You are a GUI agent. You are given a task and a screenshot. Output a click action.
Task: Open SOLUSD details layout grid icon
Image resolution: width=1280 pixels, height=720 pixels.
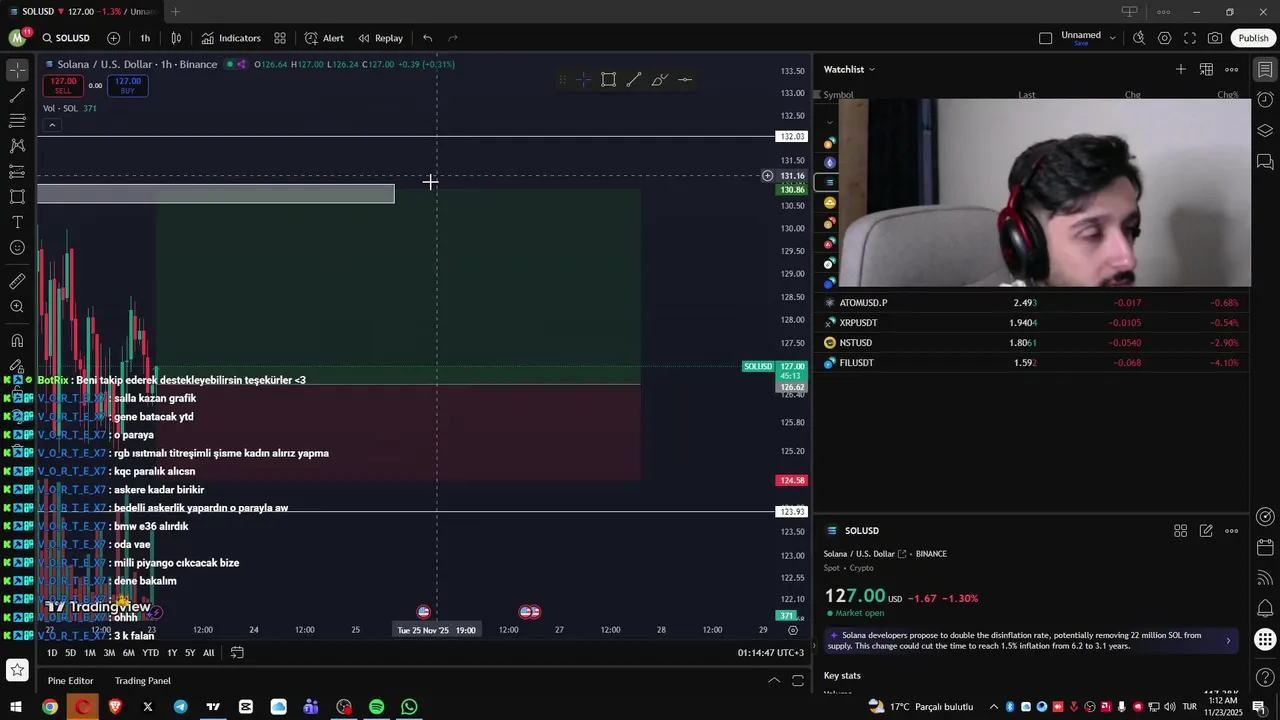(x=1181, y=531)
